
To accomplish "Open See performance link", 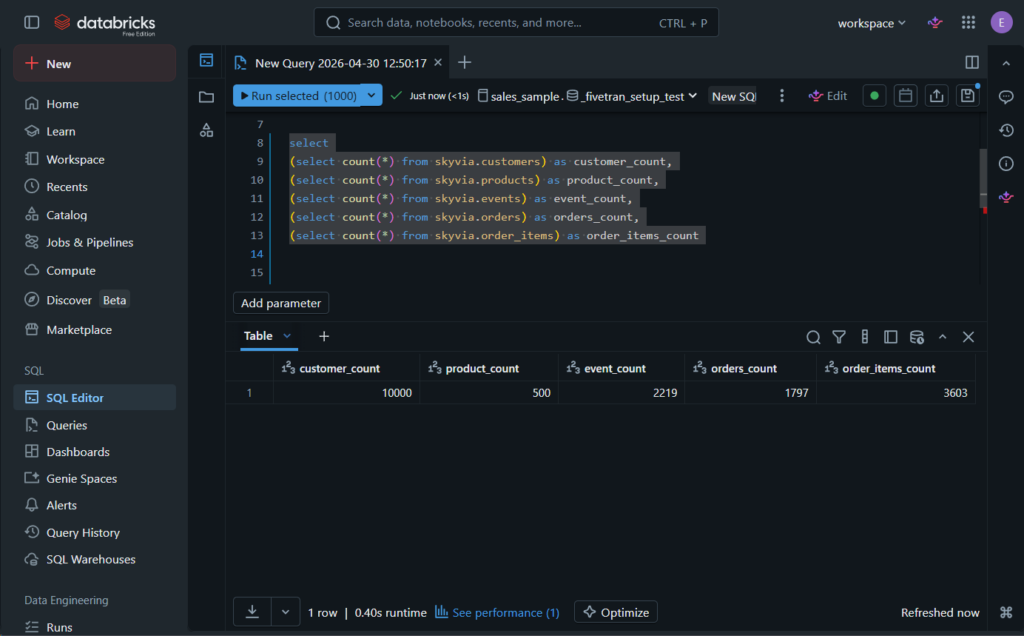I will 497,612.
